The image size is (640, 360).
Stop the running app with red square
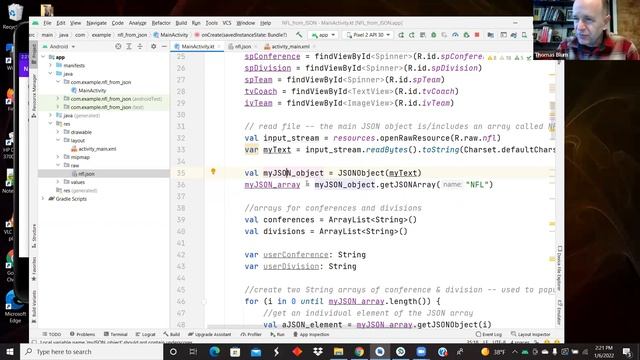pyautogui.click(x=477, y=35)
